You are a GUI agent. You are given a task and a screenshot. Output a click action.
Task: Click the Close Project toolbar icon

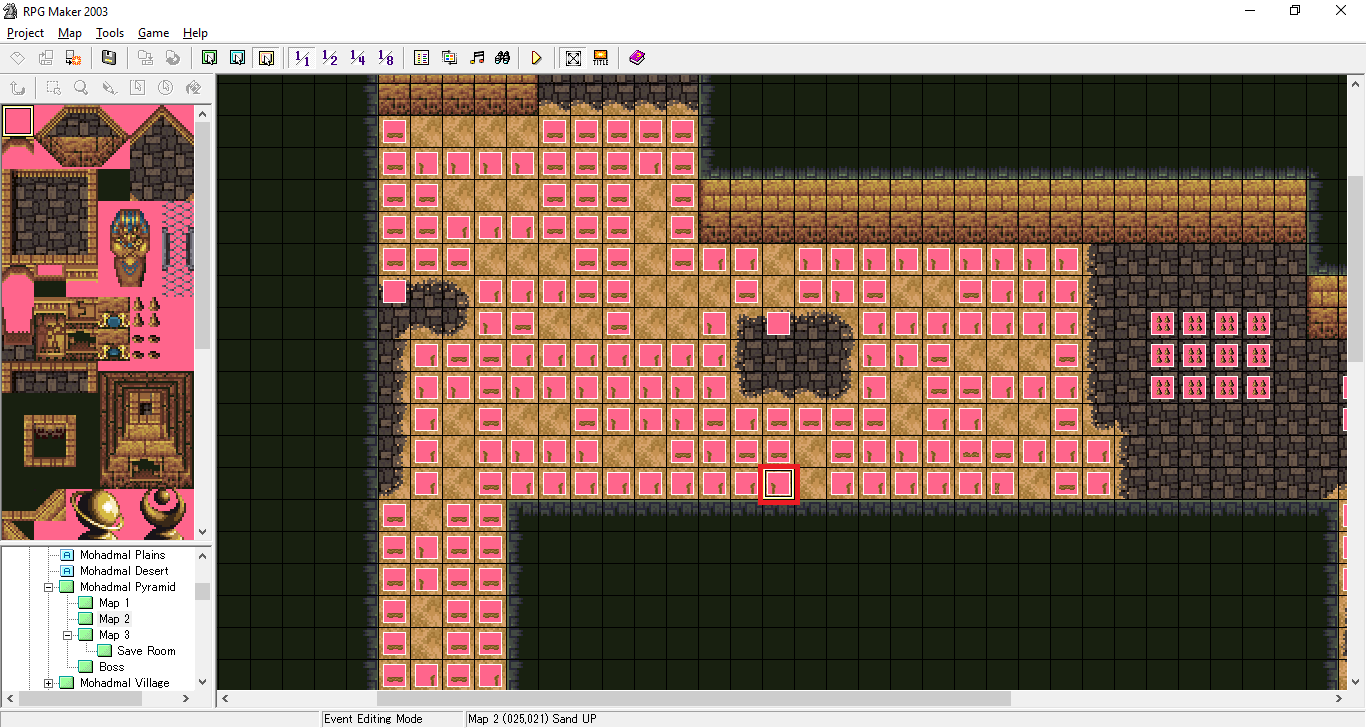click(73, 58)
